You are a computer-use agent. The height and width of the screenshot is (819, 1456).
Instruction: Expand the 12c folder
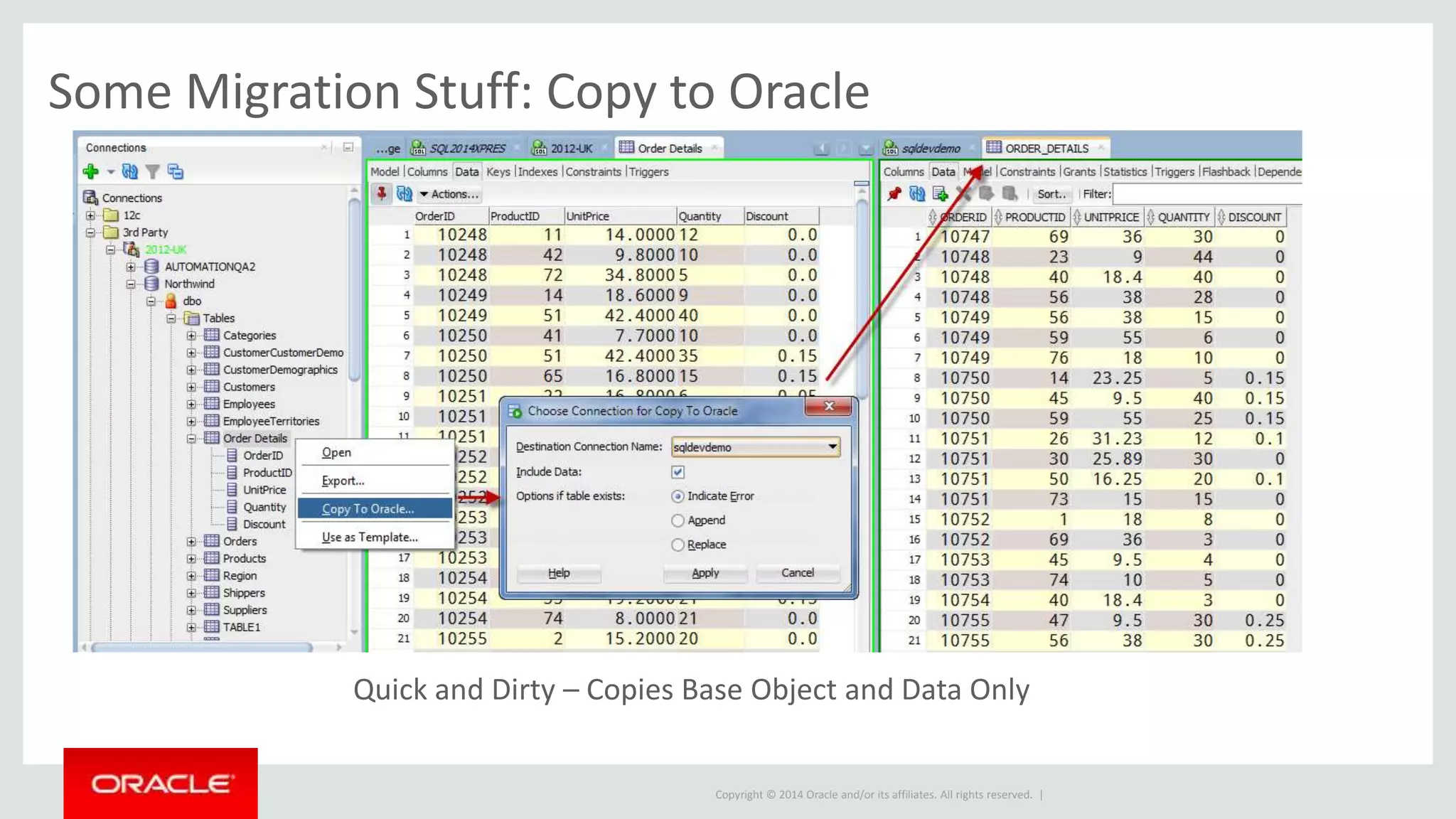coord(90,215)
